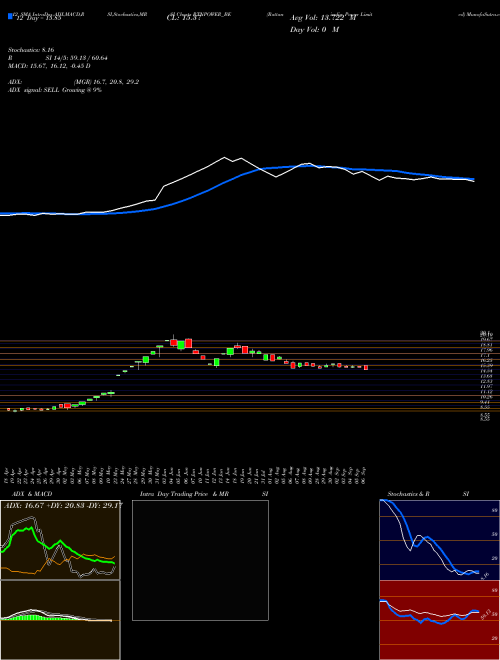The image size is (500, 660).
Task: Click the peak of the white price line
Action: tap(224, 157)
